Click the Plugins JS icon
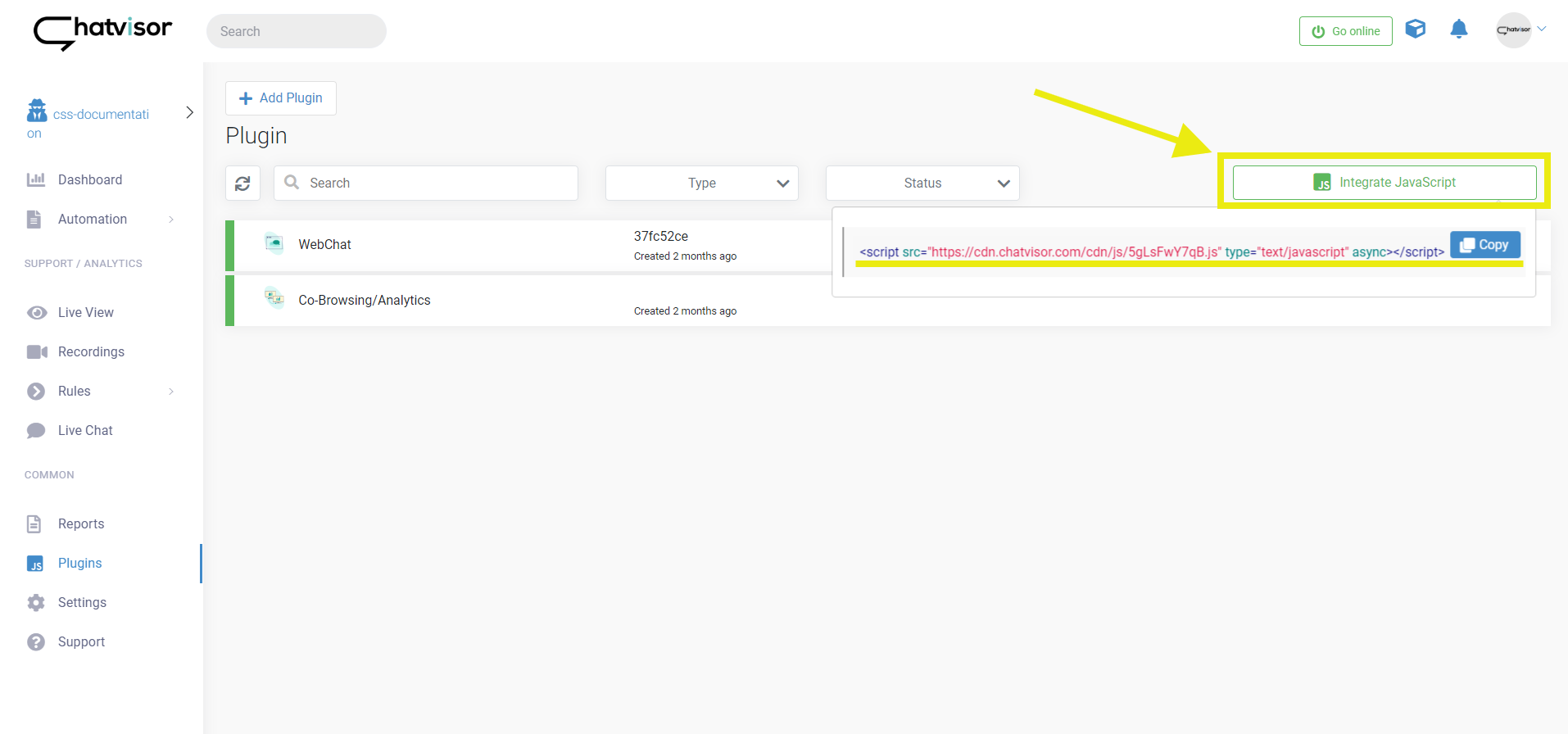 coord(35,564)
